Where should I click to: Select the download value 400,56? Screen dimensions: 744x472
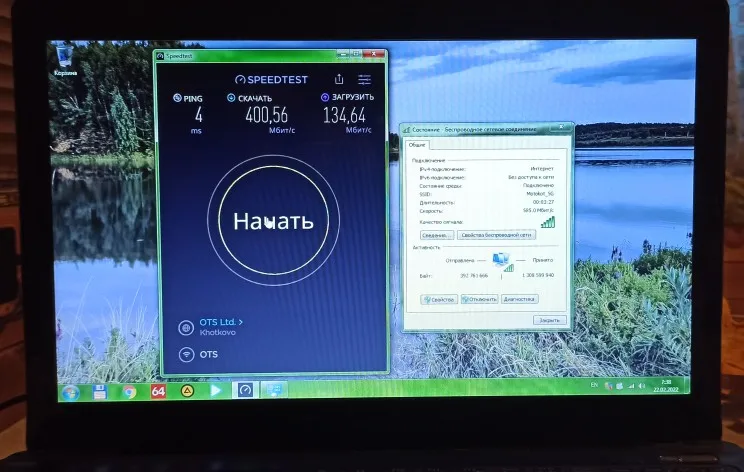[x=267, y=115]
